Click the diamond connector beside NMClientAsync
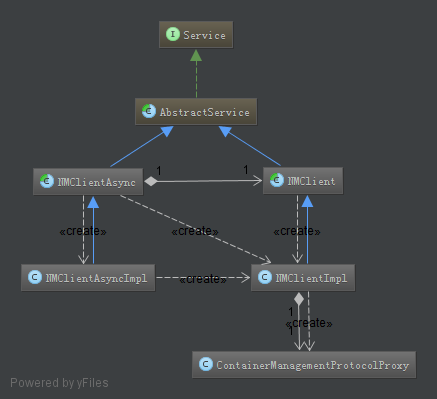437x399 pixels. click(x=151, y=181)
